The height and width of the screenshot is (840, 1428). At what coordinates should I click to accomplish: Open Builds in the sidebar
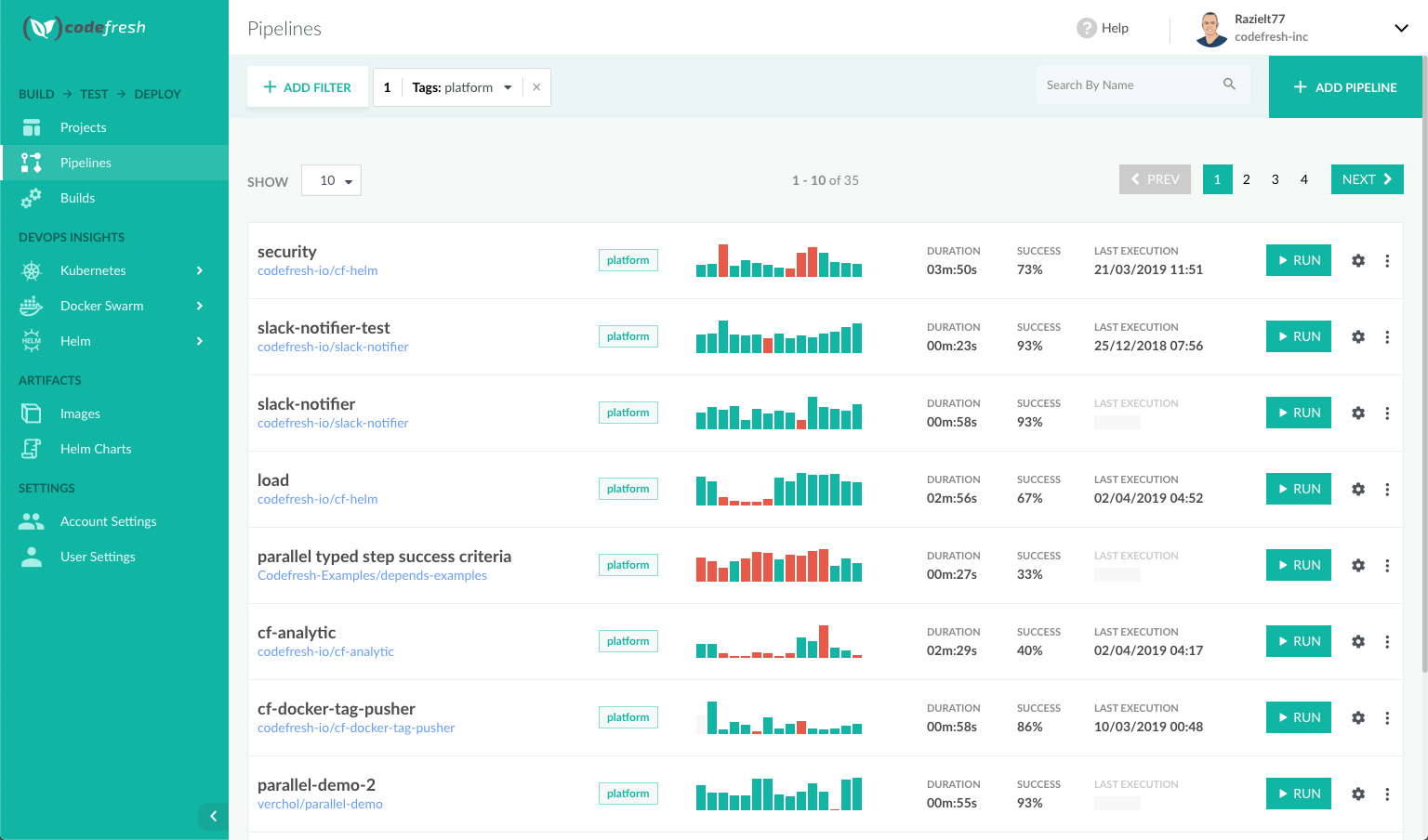click(x=114, y=198)
